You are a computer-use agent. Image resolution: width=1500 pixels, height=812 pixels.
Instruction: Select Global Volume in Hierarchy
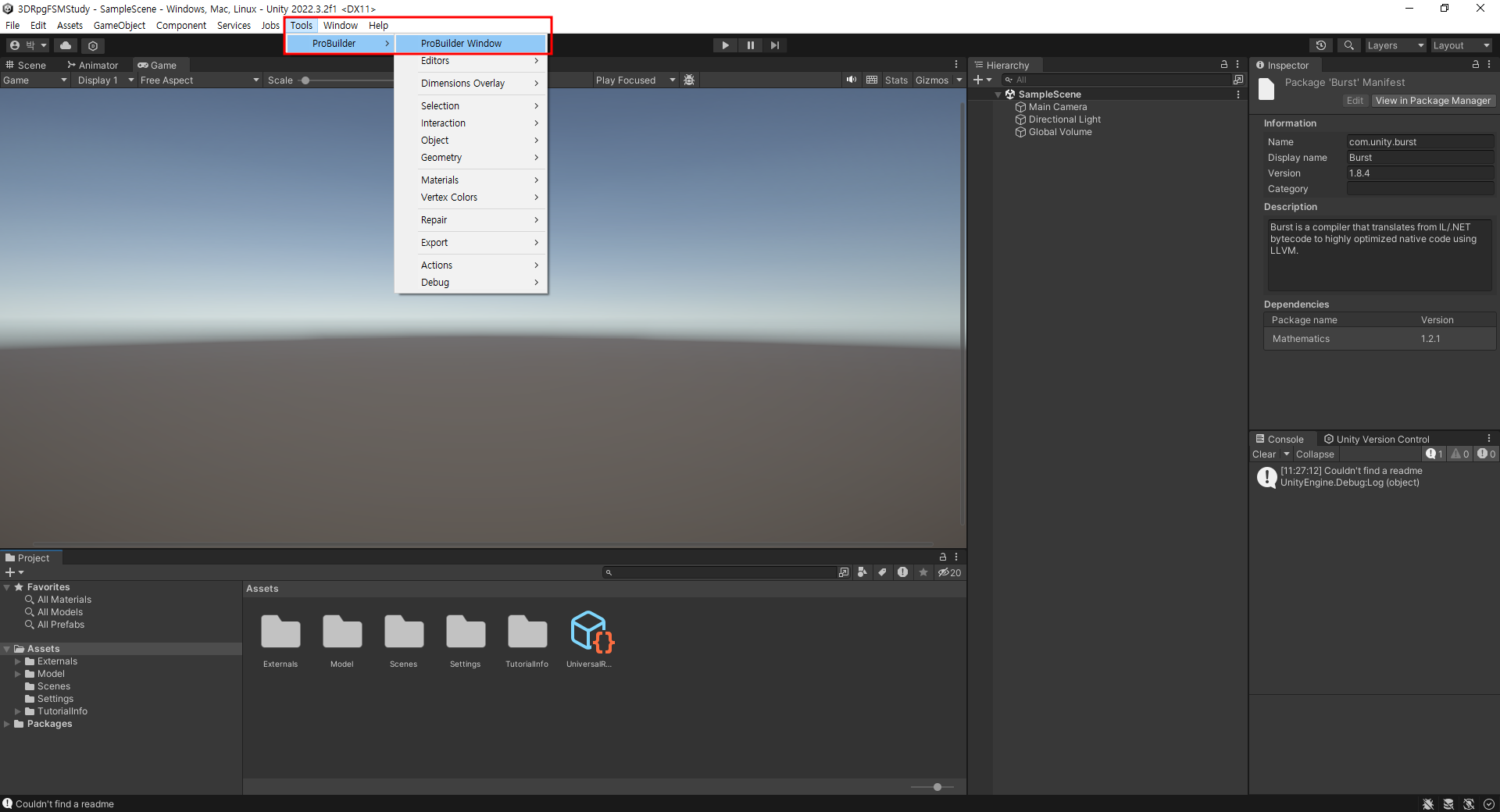coord(1060,132)
